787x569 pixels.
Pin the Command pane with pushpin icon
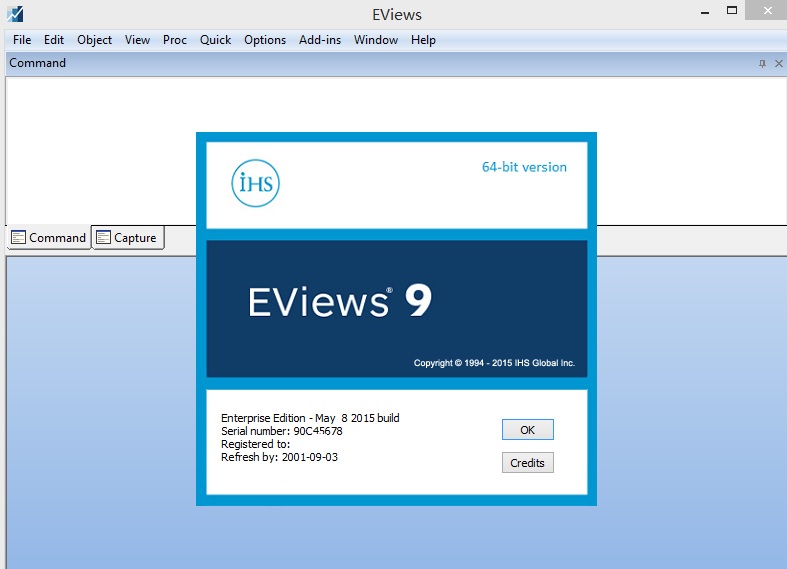pyautogui.click(x=762, y=63)
